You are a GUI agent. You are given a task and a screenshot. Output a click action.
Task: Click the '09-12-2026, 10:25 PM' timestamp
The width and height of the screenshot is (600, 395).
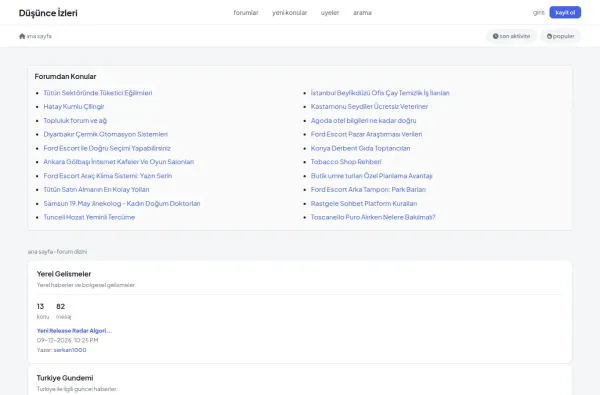[67, 340]
